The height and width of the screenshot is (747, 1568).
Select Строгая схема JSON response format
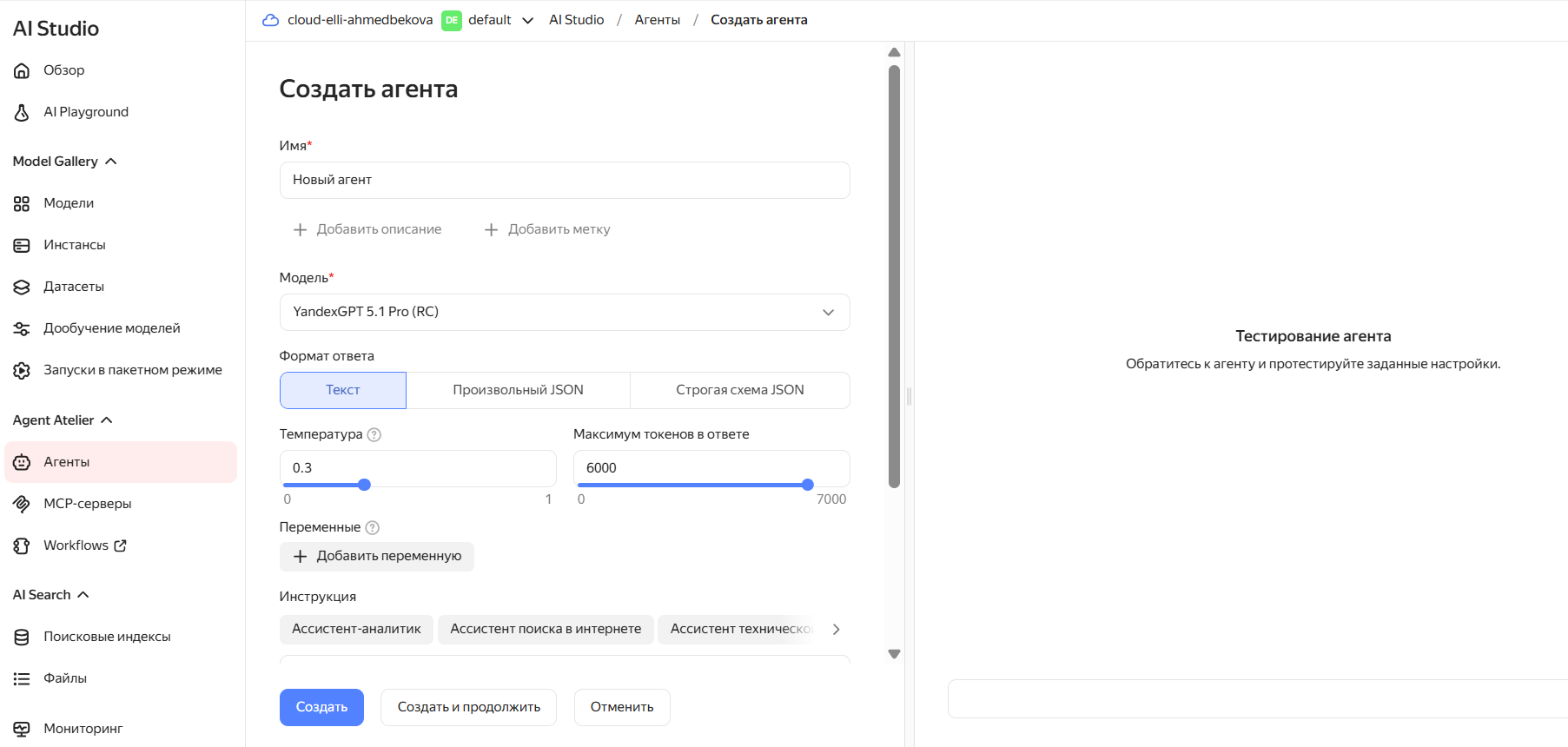pos(740,390)
